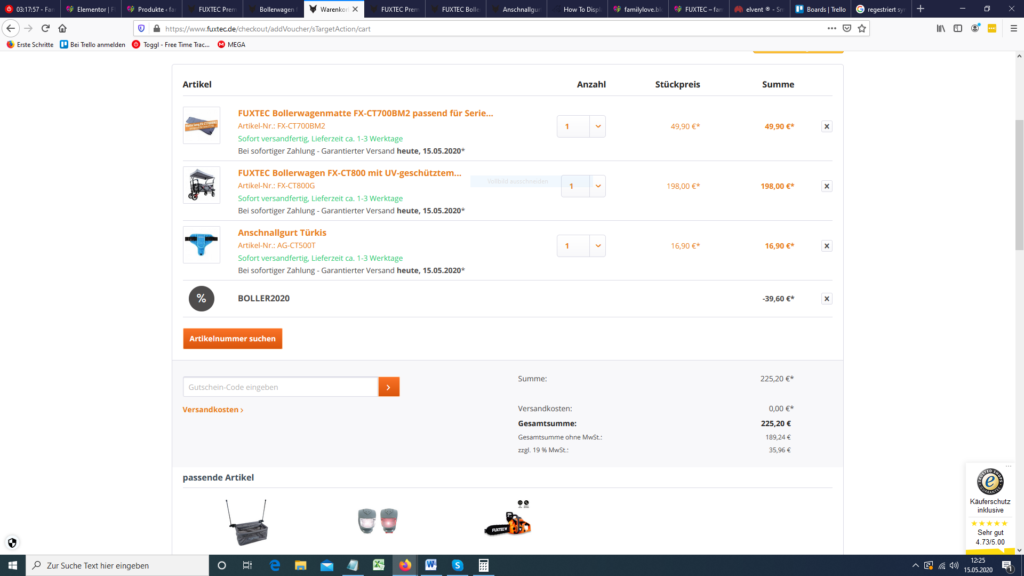Click Gutschein-Code eingeben field
Screen dimensions: 1024x576
[281, 387]
